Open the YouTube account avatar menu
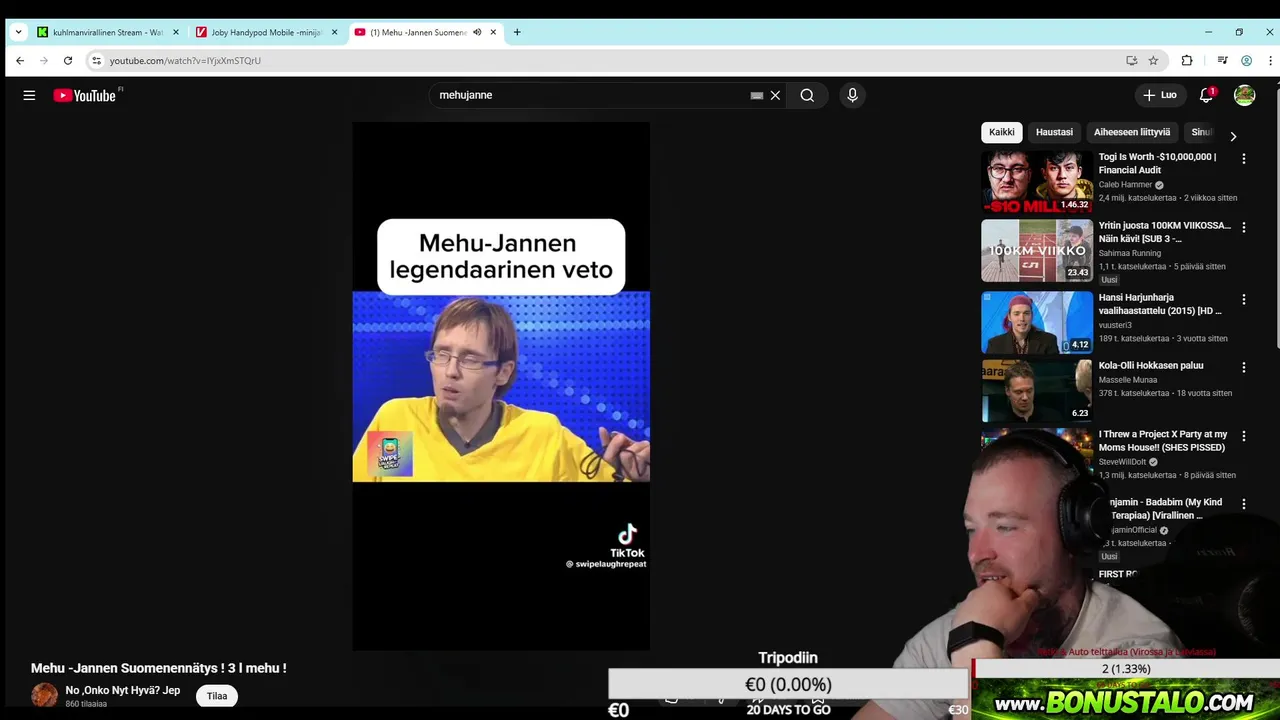The height and width of the screenshot is (720, 1280). click(x=1244, y=95)
